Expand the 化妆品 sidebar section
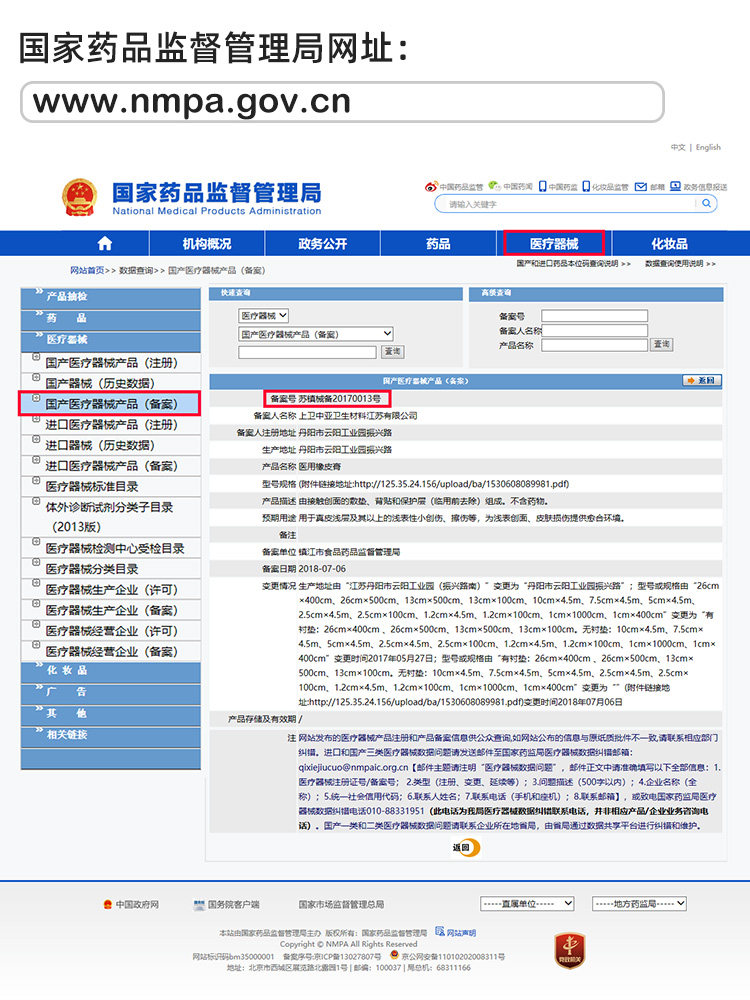This screenshot has height=1000, width=750. (x=110, y=671)
